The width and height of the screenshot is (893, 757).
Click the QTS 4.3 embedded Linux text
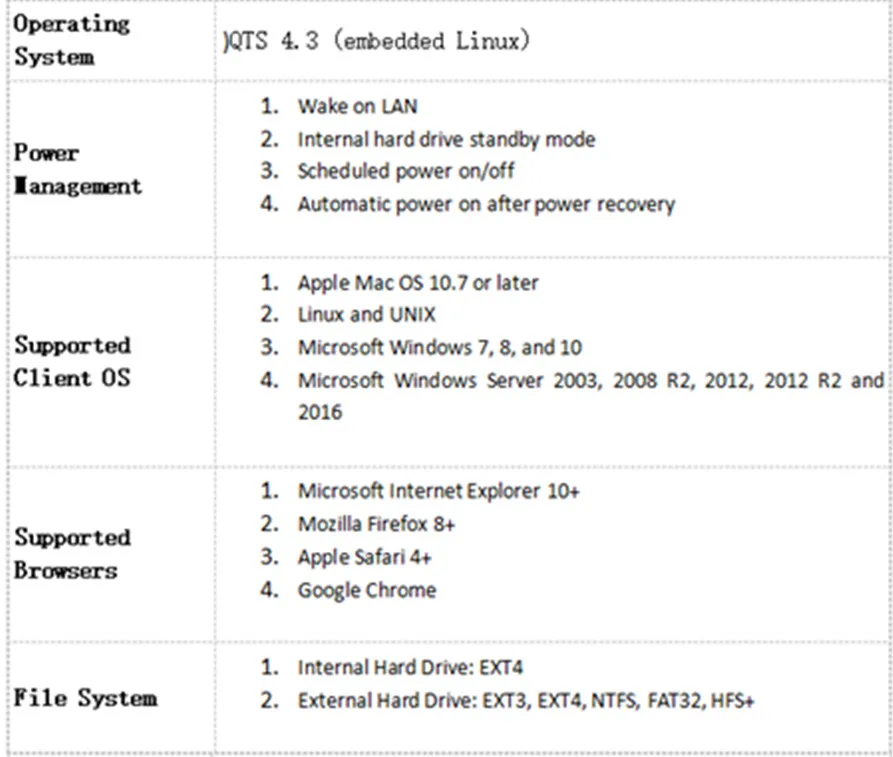click(x=375, y=42)
